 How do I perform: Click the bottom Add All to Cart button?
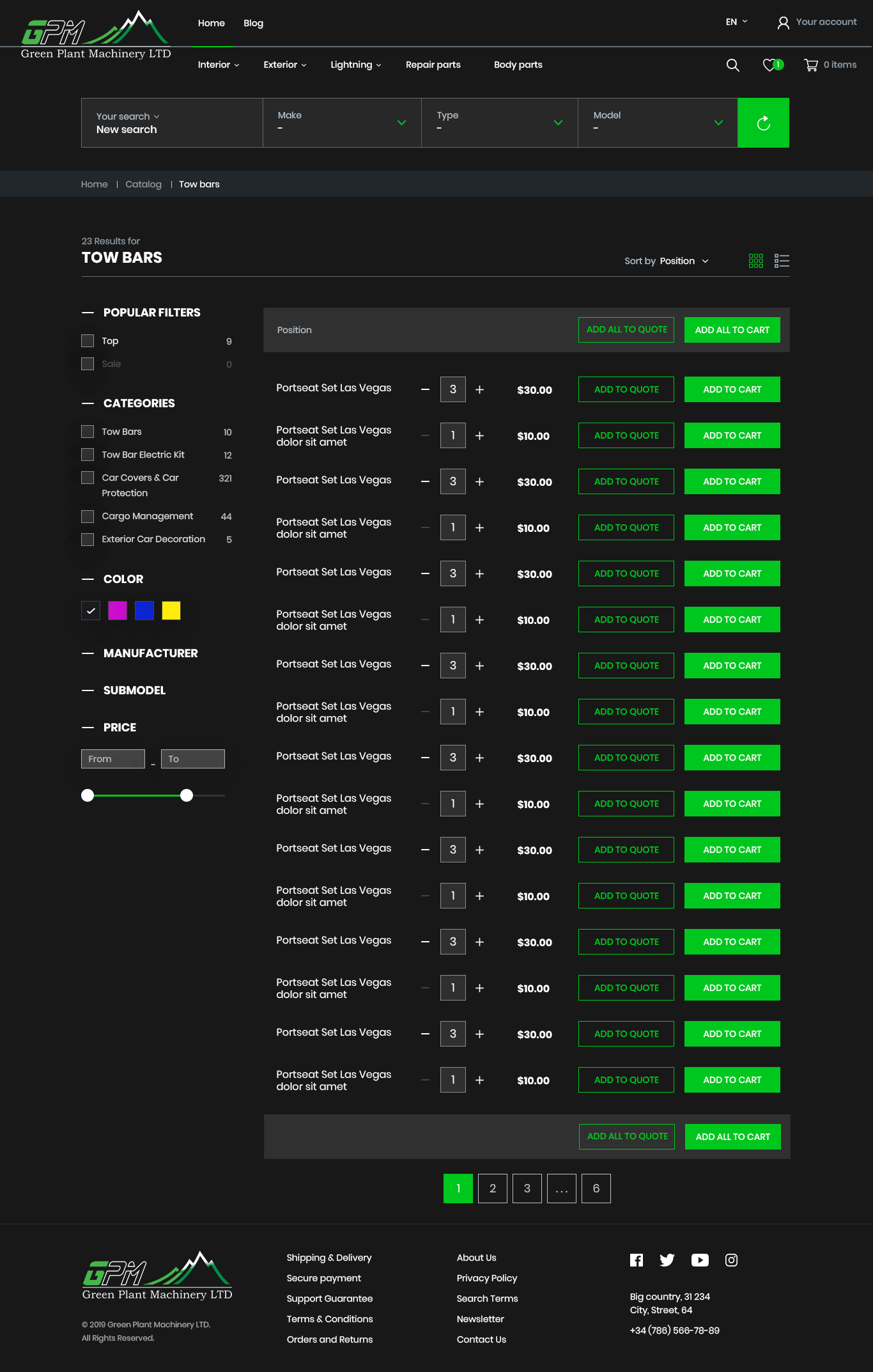click(733, 1137)
